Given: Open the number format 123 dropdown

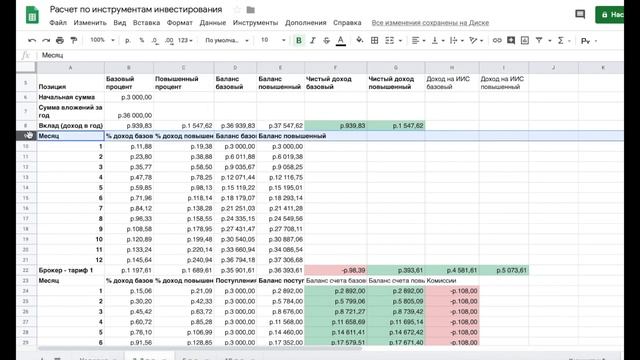Looking at the screenshot, I should (x=185, y=40).
